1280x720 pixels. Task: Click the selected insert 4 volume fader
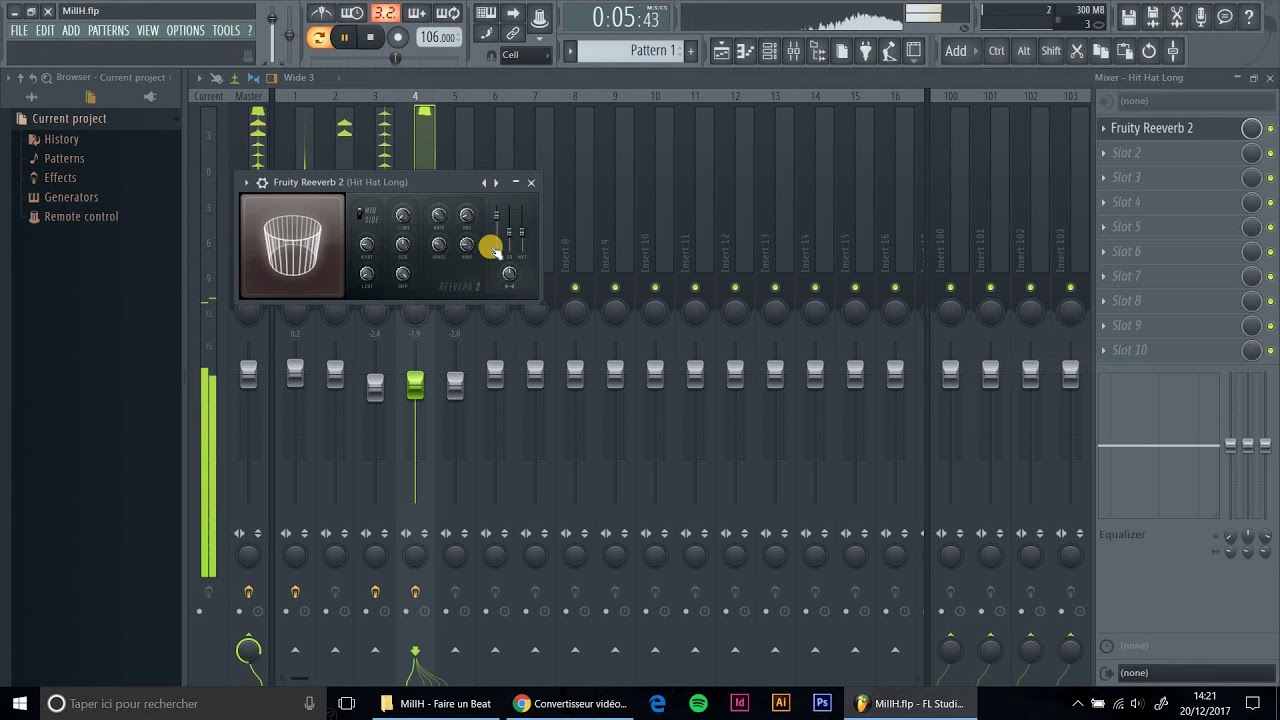[415, 385]
